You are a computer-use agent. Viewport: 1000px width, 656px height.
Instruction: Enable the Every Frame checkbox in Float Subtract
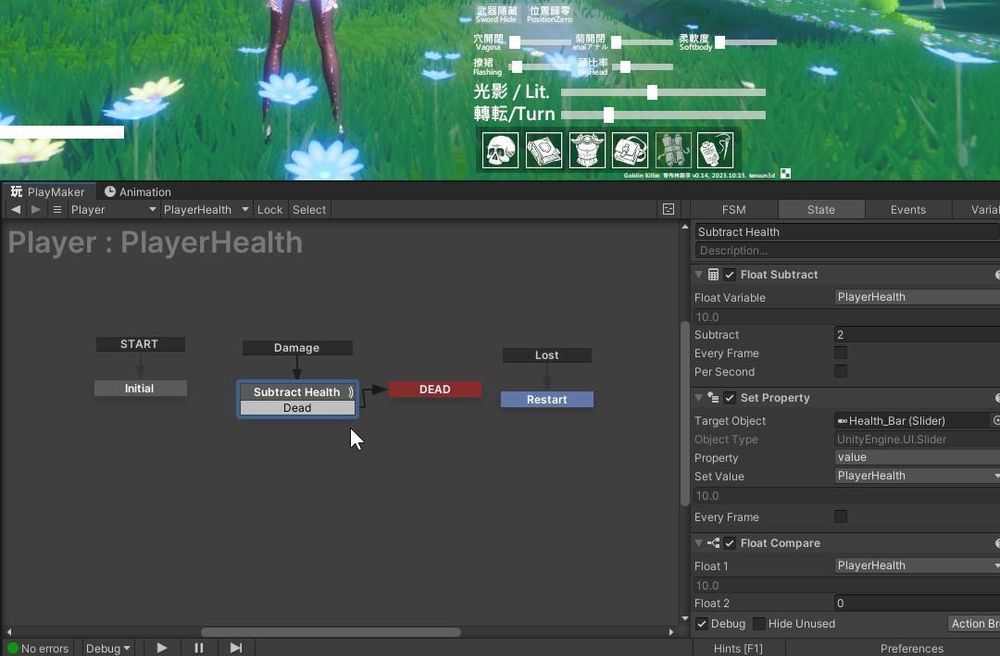(x=840, y=353)
